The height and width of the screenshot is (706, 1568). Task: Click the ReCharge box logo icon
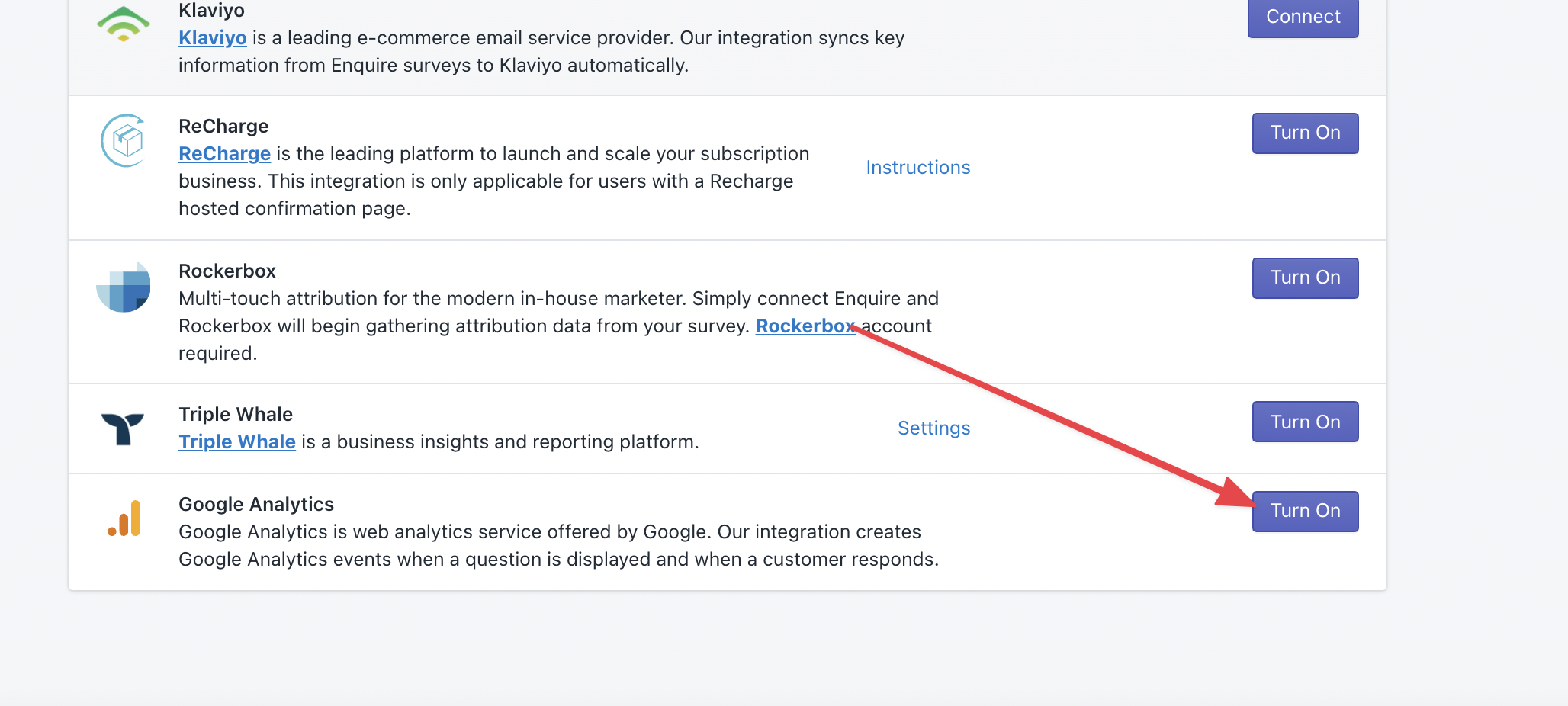pyautogui.click(x=124, y=140)
